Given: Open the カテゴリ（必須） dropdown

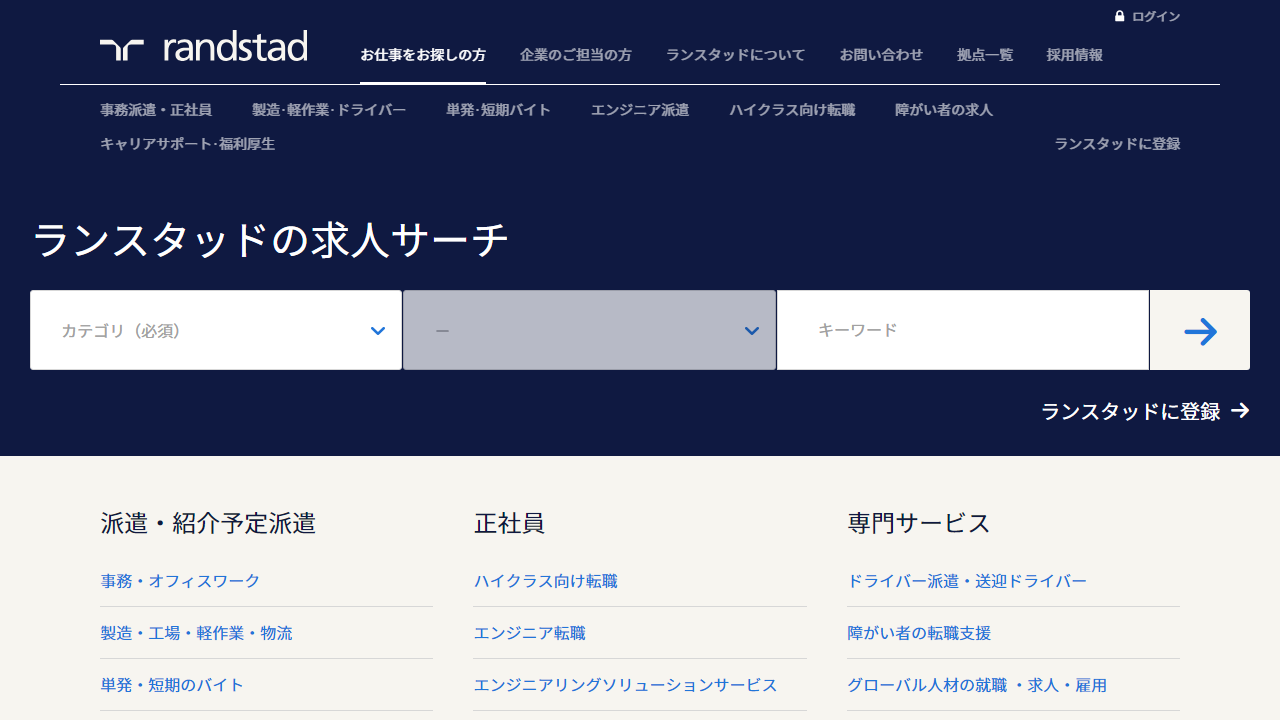Looking at the screenshot, I should 216,330.
